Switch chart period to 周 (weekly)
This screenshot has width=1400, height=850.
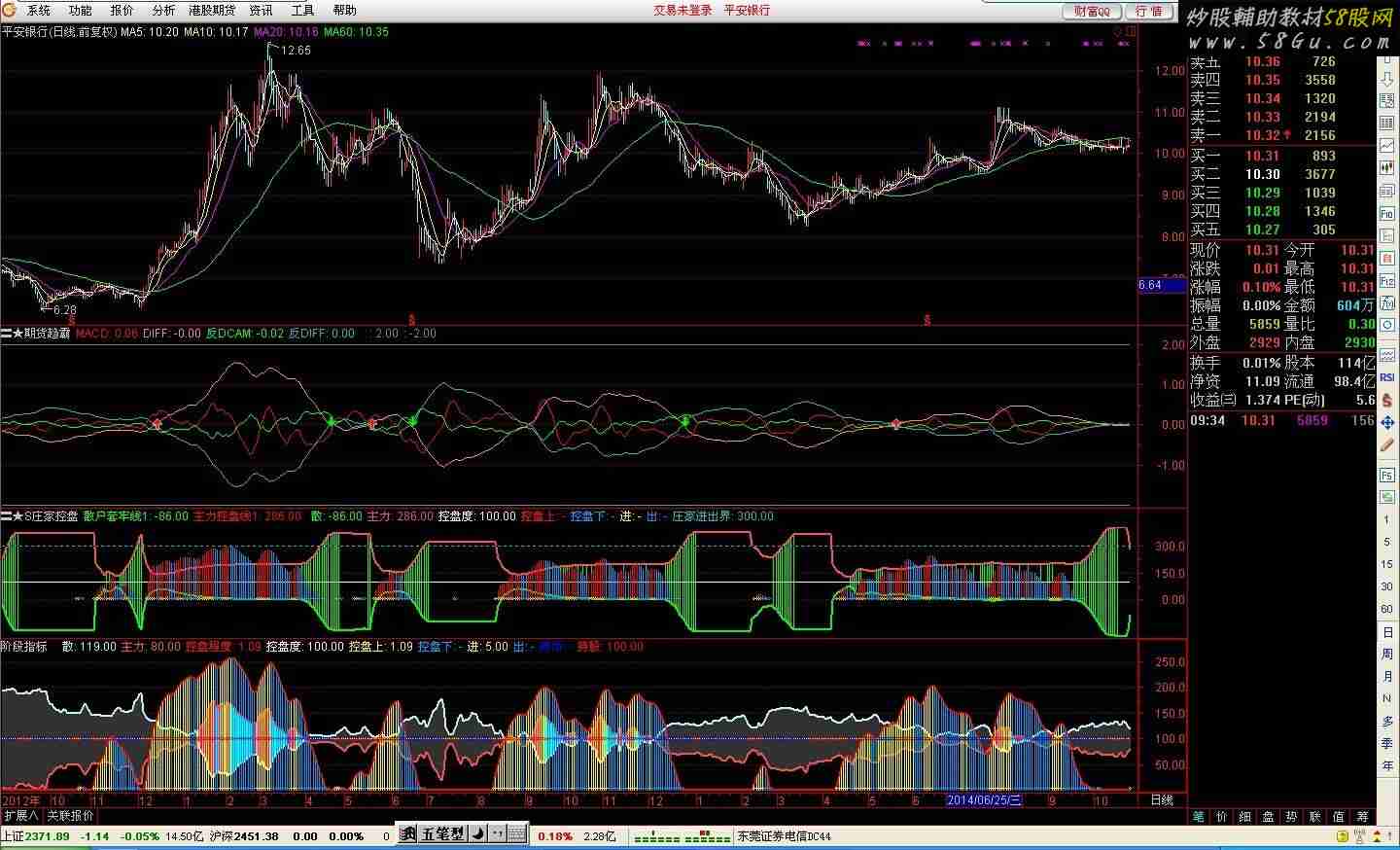pos(1387,655)
